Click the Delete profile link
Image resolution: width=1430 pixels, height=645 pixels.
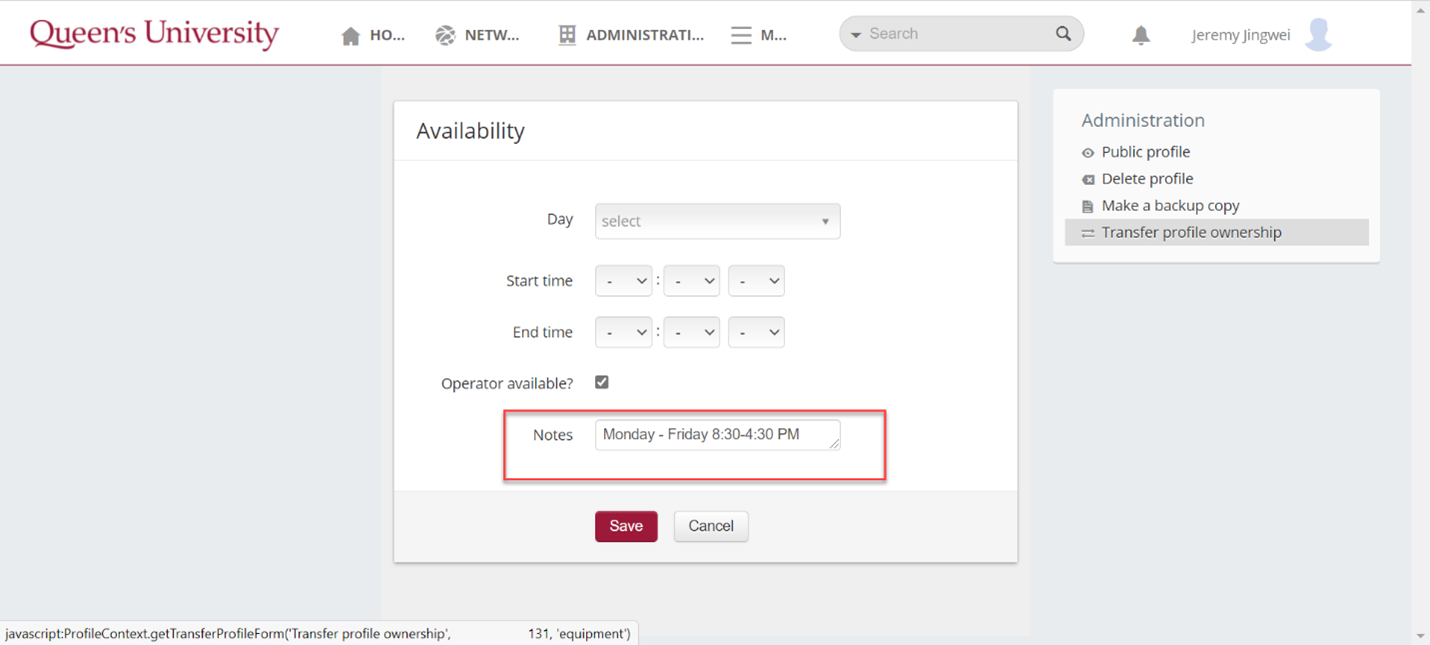click(1147, 179)
